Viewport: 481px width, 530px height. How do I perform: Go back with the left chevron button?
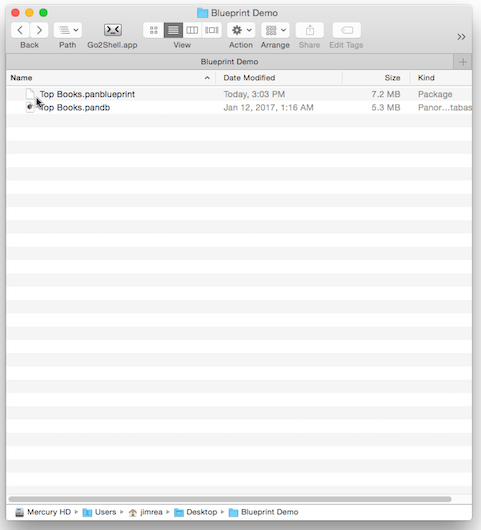tap(20, 30)
